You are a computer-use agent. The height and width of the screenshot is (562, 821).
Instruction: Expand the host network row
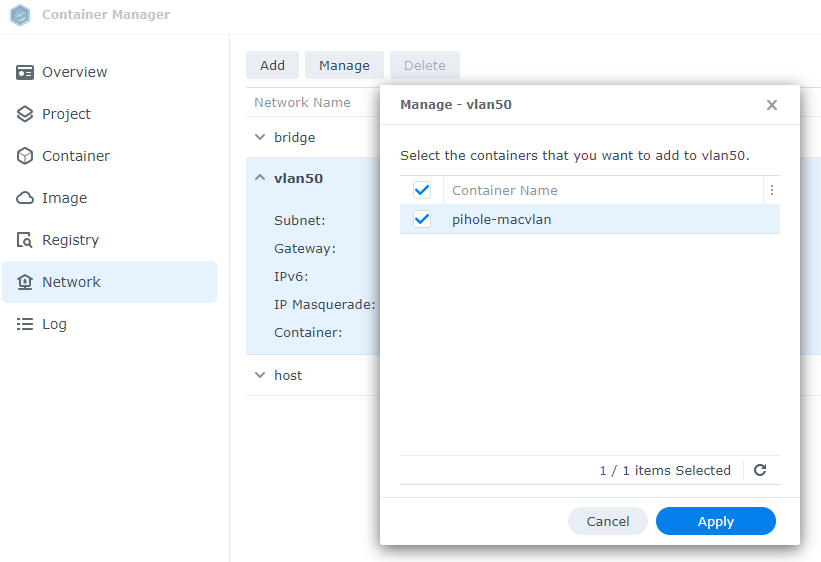(x=260, y=375)
